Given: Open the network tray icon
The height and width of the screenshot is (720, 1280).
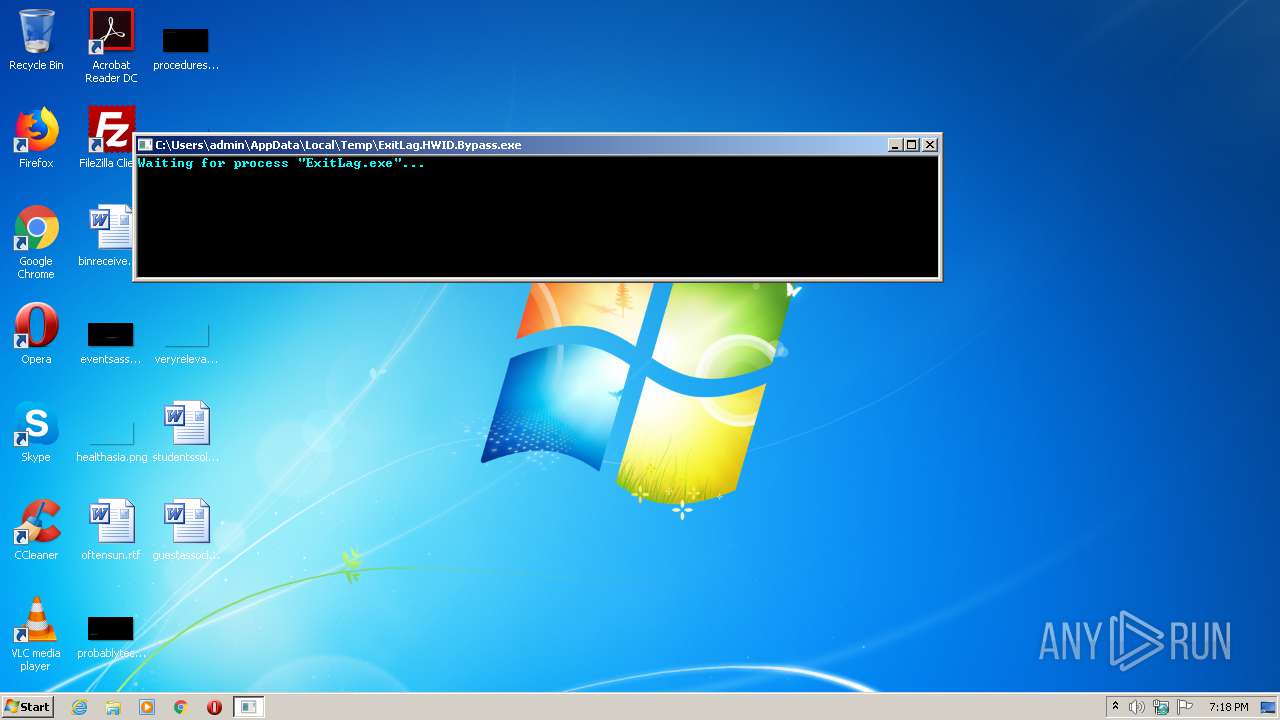Looking at the screenshot, I should (1161, 707).
